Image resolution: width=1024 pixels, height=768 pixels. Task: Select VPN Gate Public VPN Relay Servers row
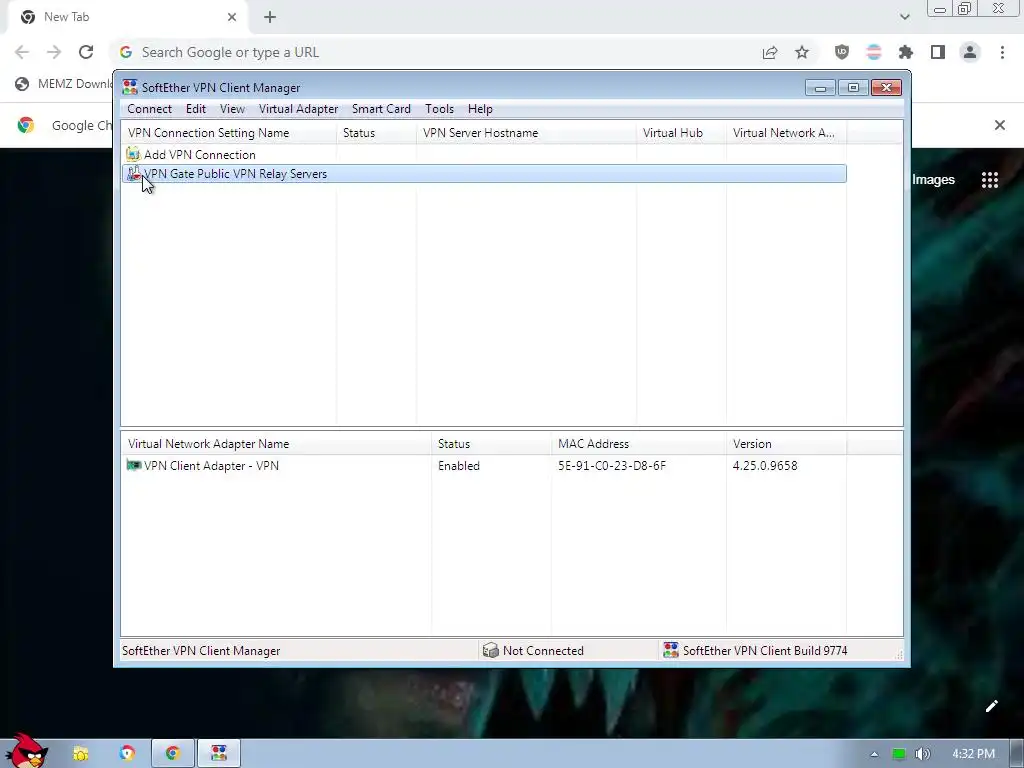(484, 174)
